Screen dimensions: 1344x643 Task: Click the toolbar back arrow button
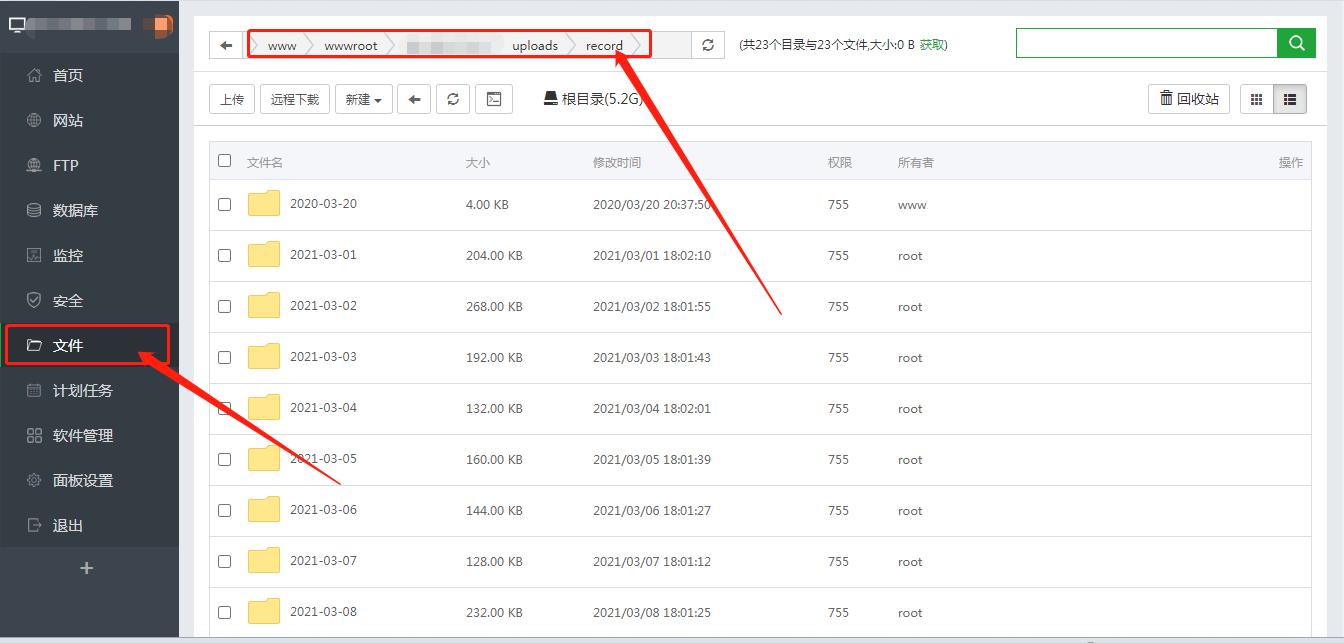point(414,99)
